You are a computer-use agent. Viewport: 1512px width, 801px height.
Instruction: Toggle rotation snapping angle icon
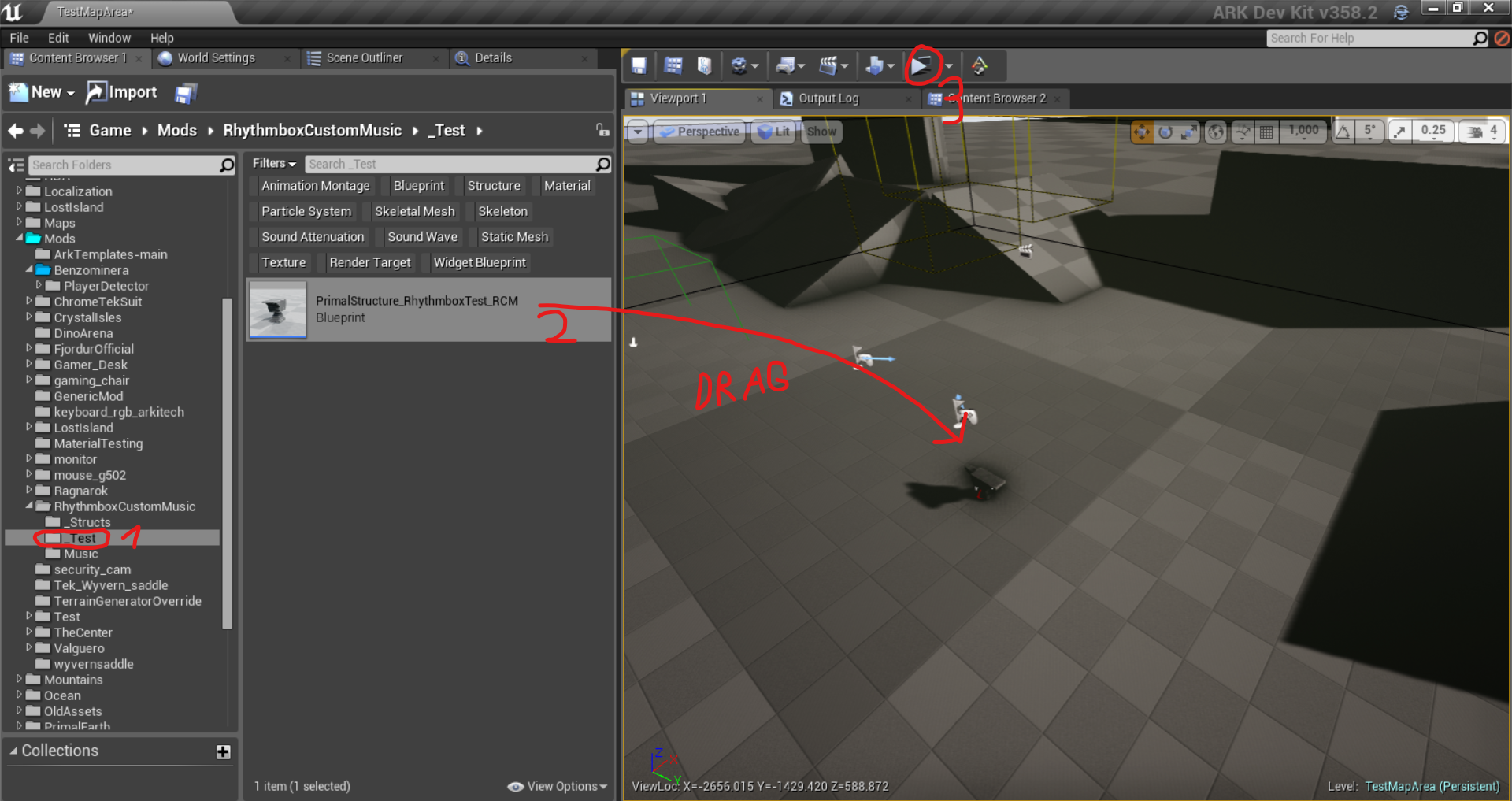[1343, 132]
